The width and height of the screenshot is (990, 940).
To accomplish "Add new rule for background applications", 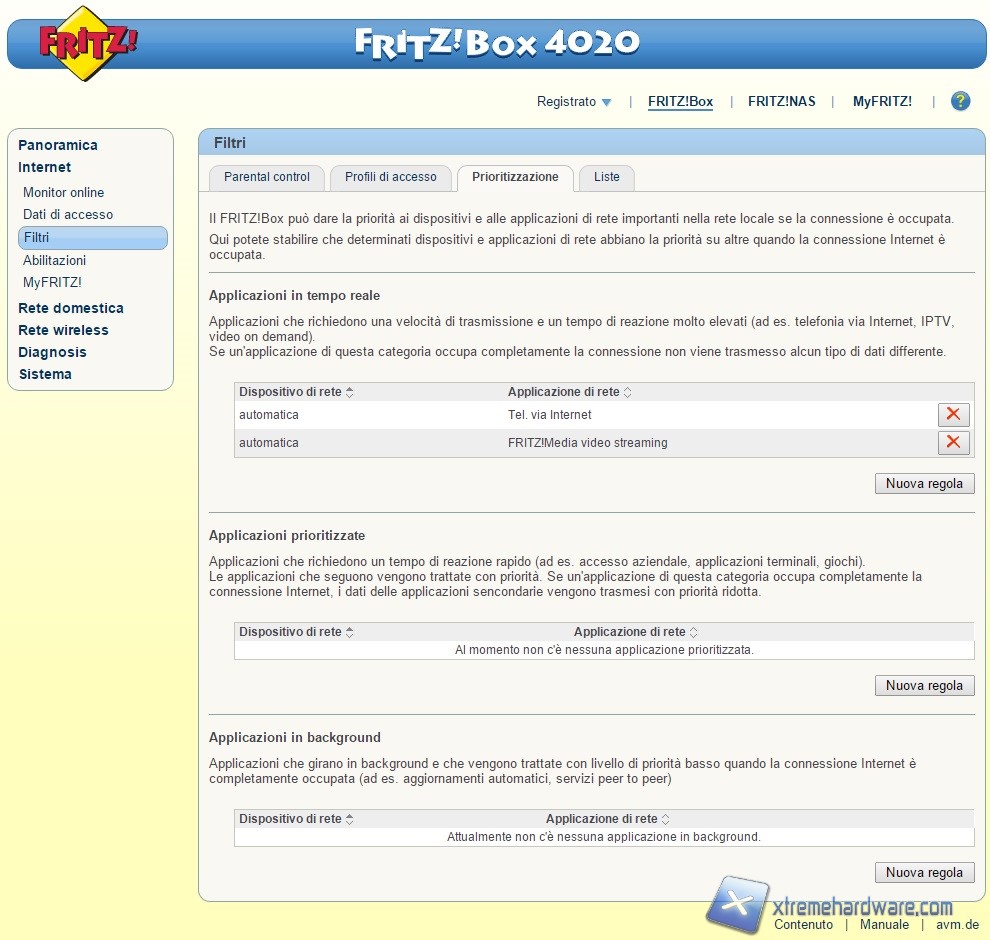I will 924,873.
